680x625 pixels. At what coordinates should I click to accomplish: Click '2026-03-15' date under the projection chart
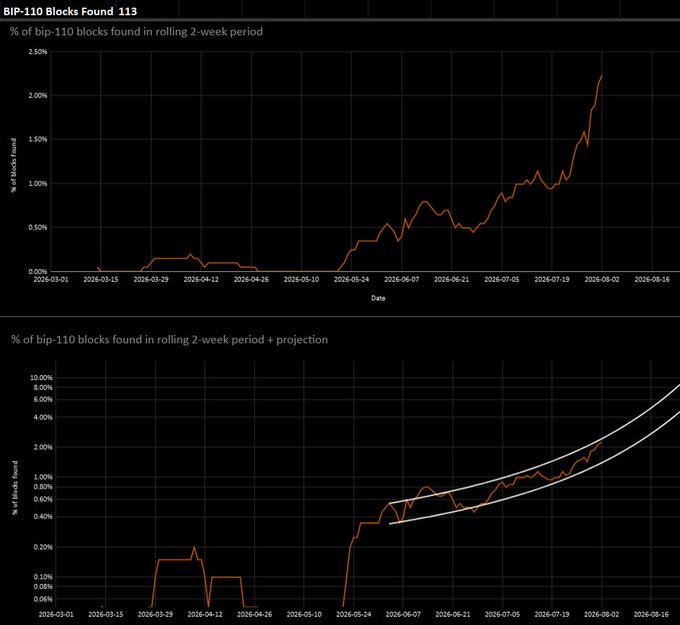105,614
